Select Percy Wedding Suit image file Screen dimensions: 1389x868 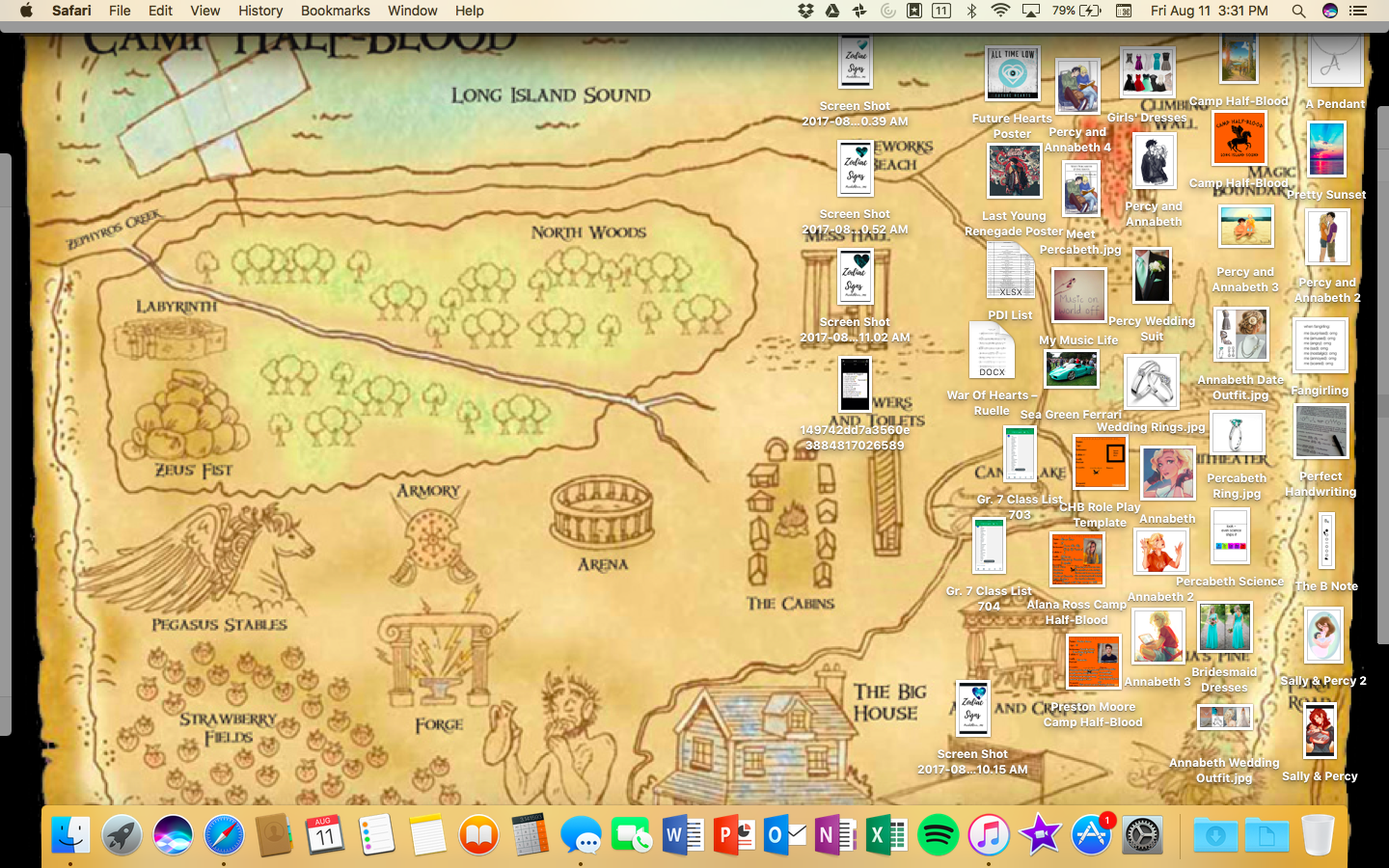pos(1152,276)
